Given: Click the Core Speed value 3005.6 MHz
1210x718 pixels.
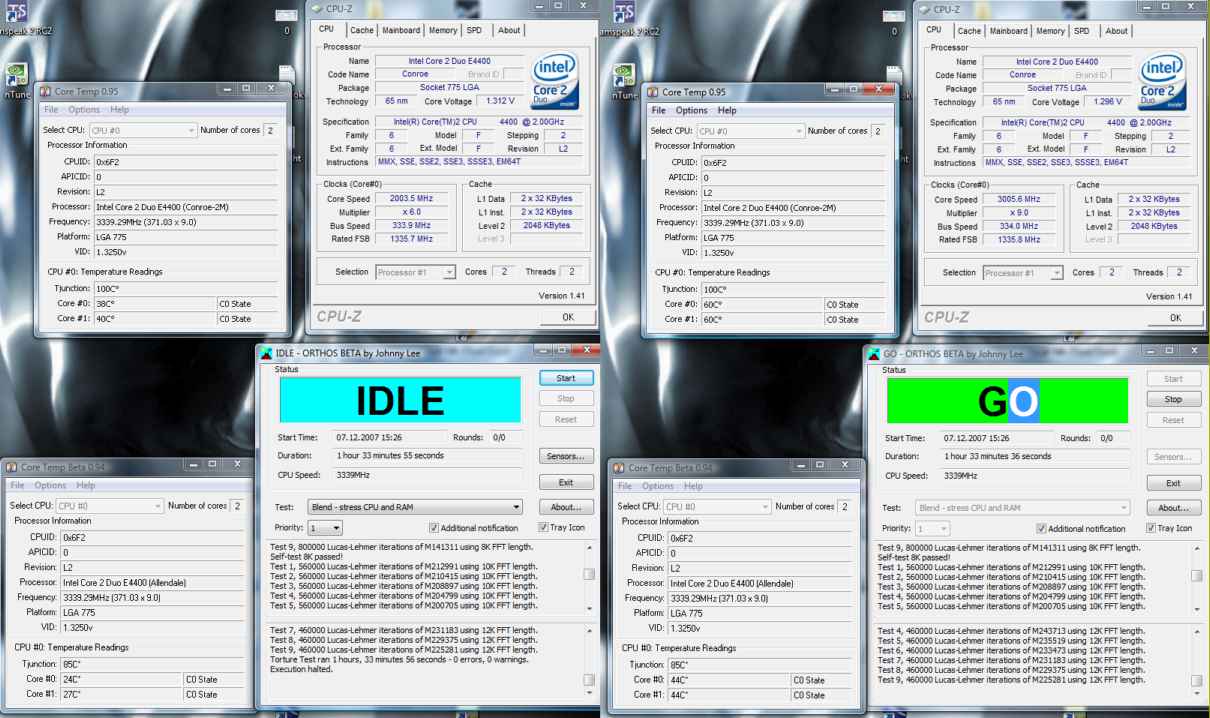Looking at the screenshot, I should [x=1018, y=199].
